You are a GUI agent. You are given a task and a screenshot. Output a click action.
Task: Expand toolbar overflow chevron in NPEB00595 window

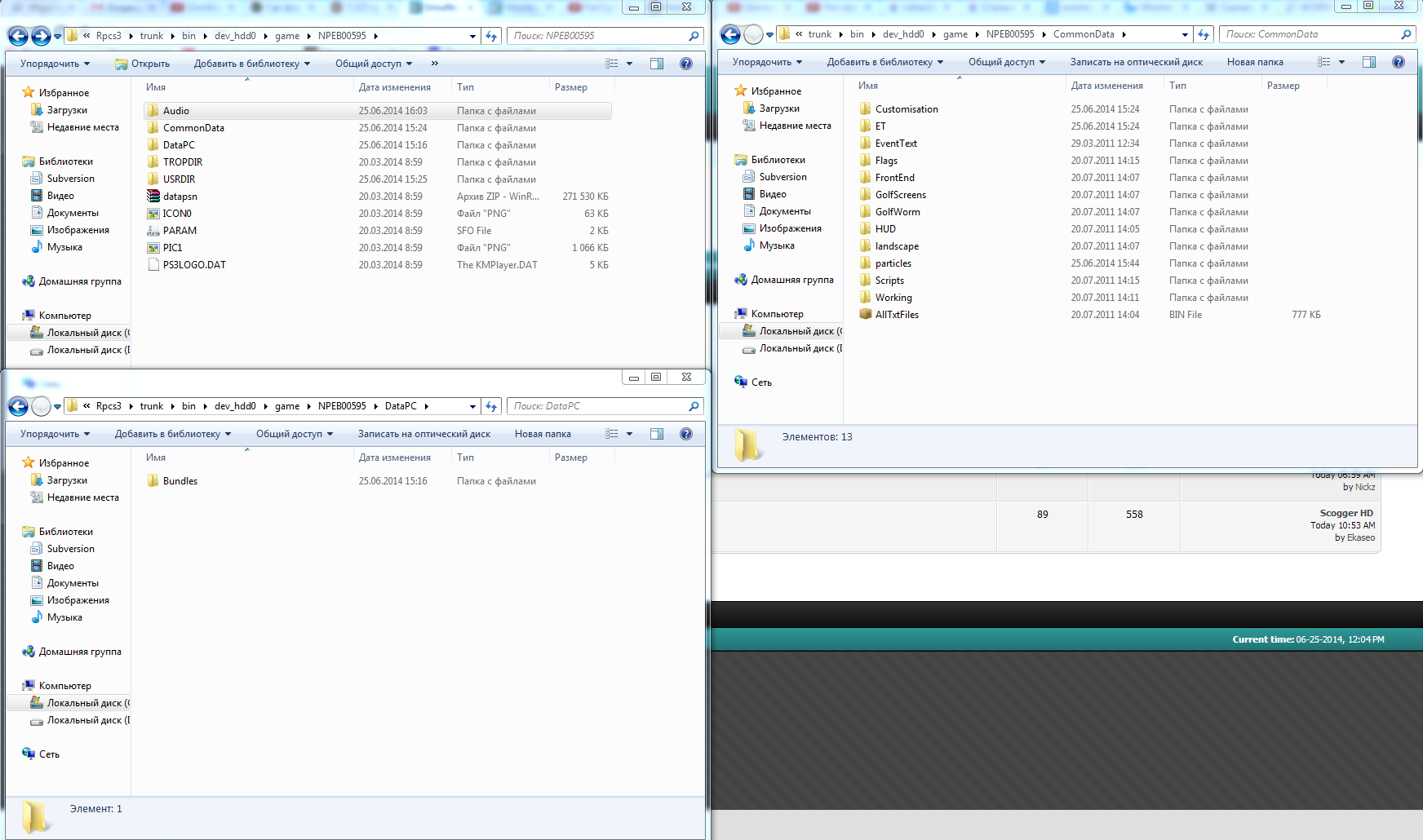pyautogui.click(x=434, y=64)
